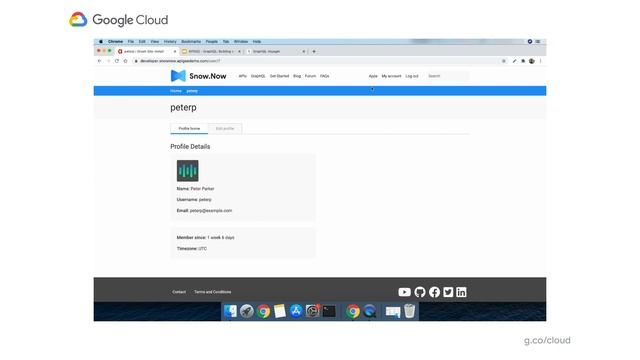Go back with the browser back arrow
Image resolution: width=640 pixels, height=360 pixels.
pos(99,61)
